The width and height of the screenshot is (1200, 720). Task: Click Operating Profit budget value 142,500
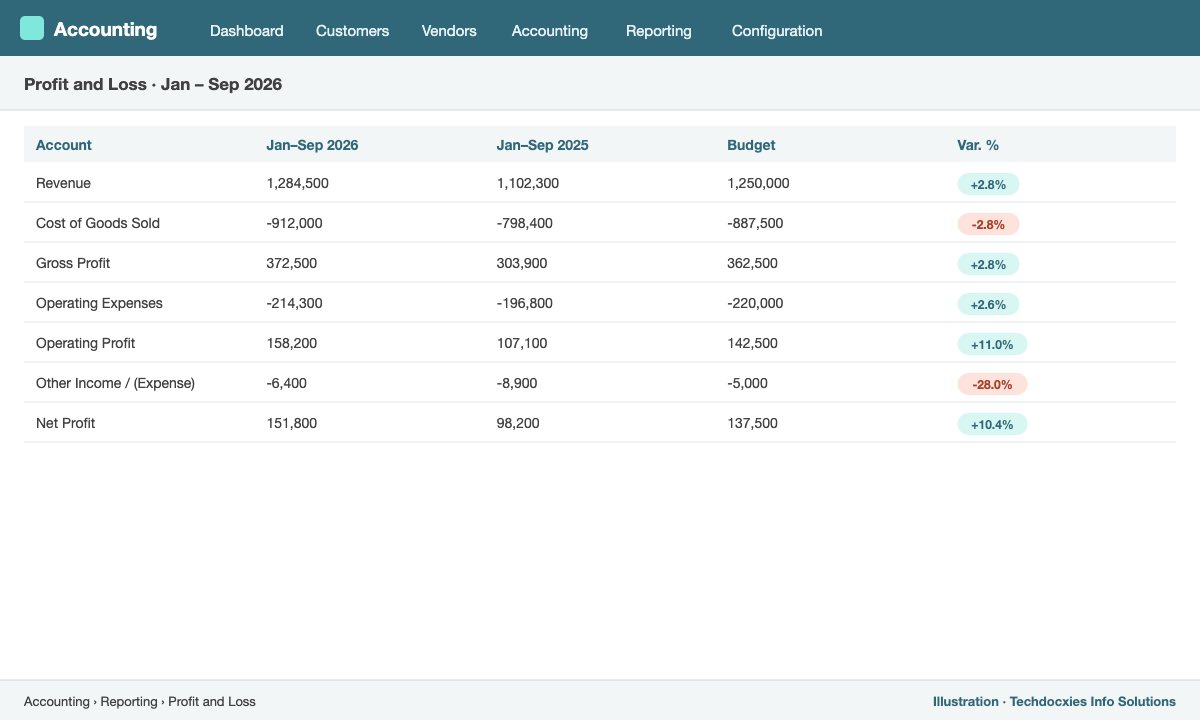point(752,343)
